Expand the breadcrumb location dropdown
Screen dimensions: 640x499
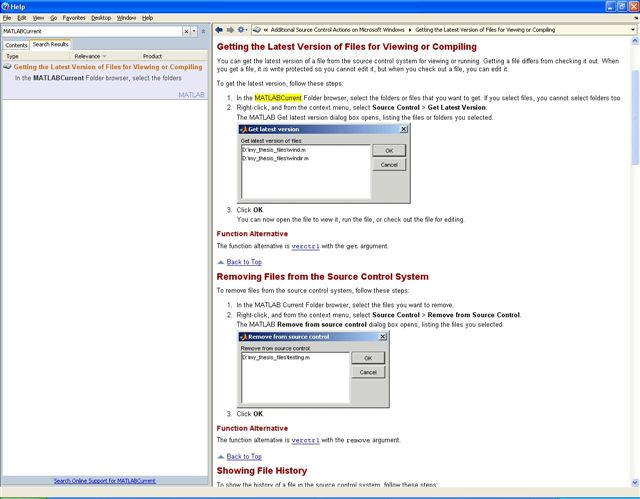click(x=633, y=30)
